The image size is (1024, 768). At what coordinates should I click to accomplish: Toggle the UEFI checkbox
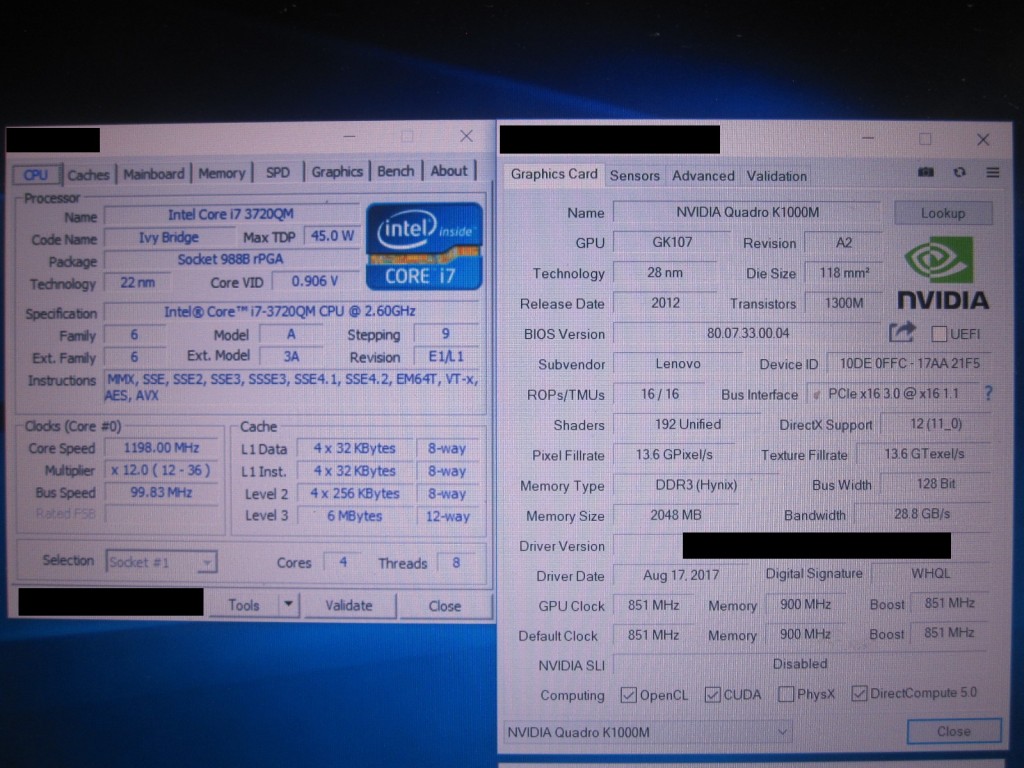coord(939,334)
